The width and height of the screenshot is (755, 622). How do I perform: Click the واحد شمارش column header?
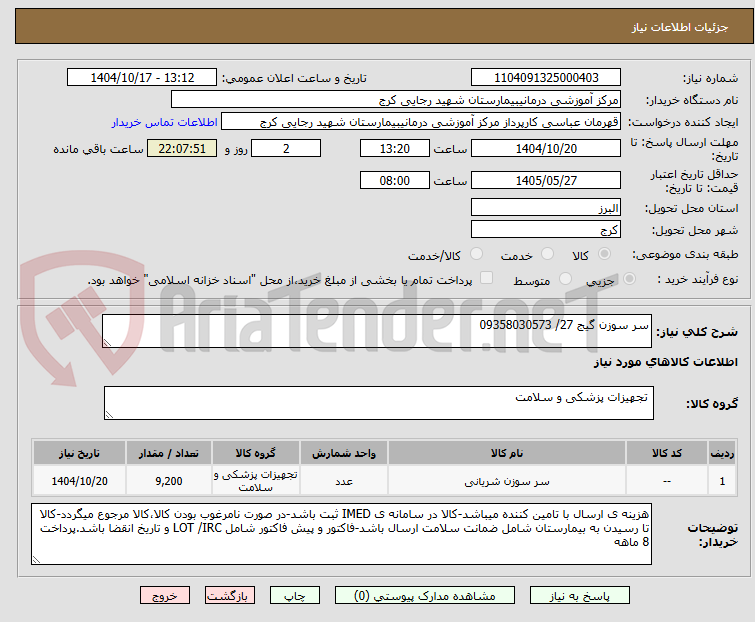click(344, 453)
